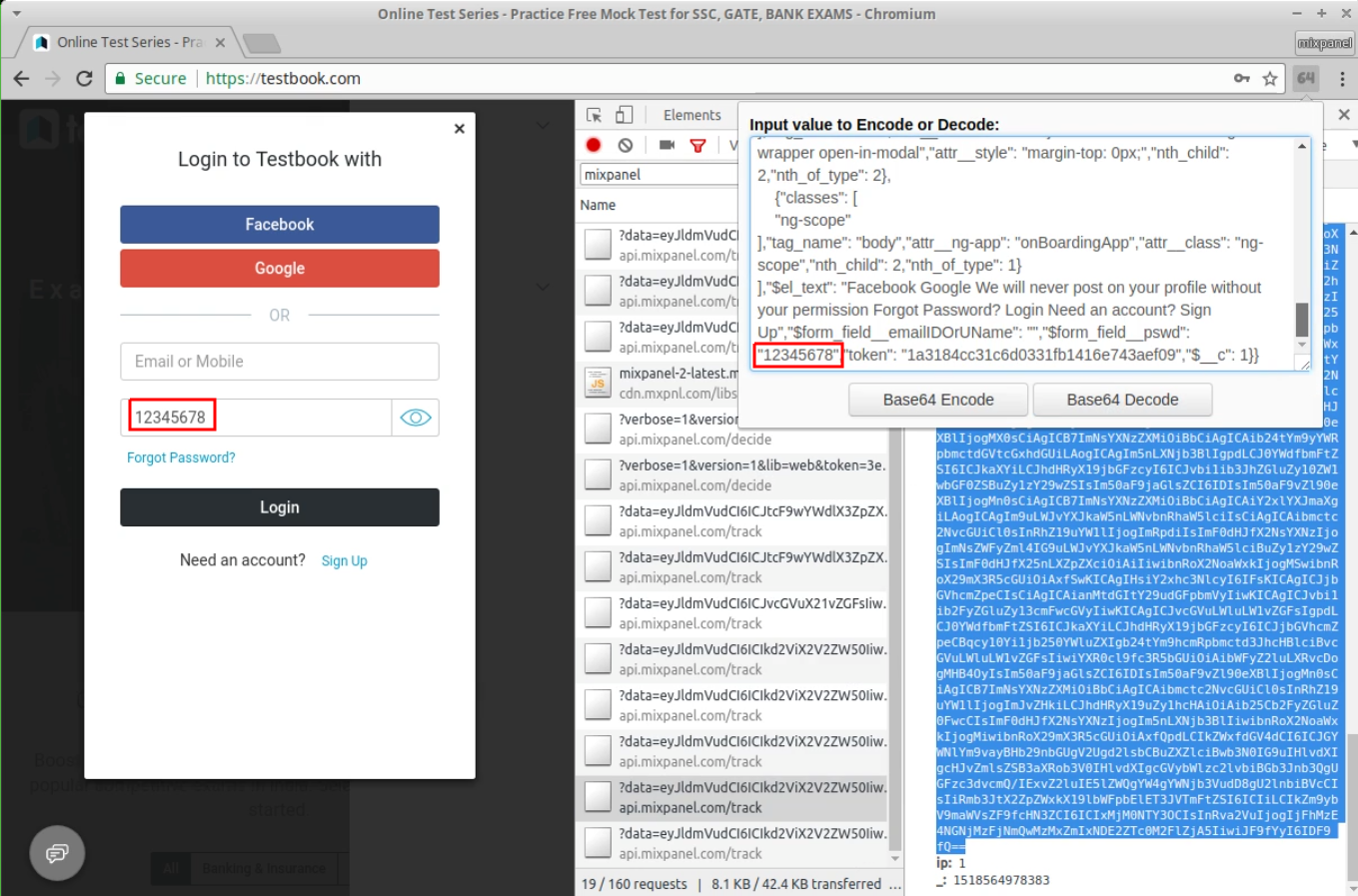Open a new browser tab

tap(261, 43)
